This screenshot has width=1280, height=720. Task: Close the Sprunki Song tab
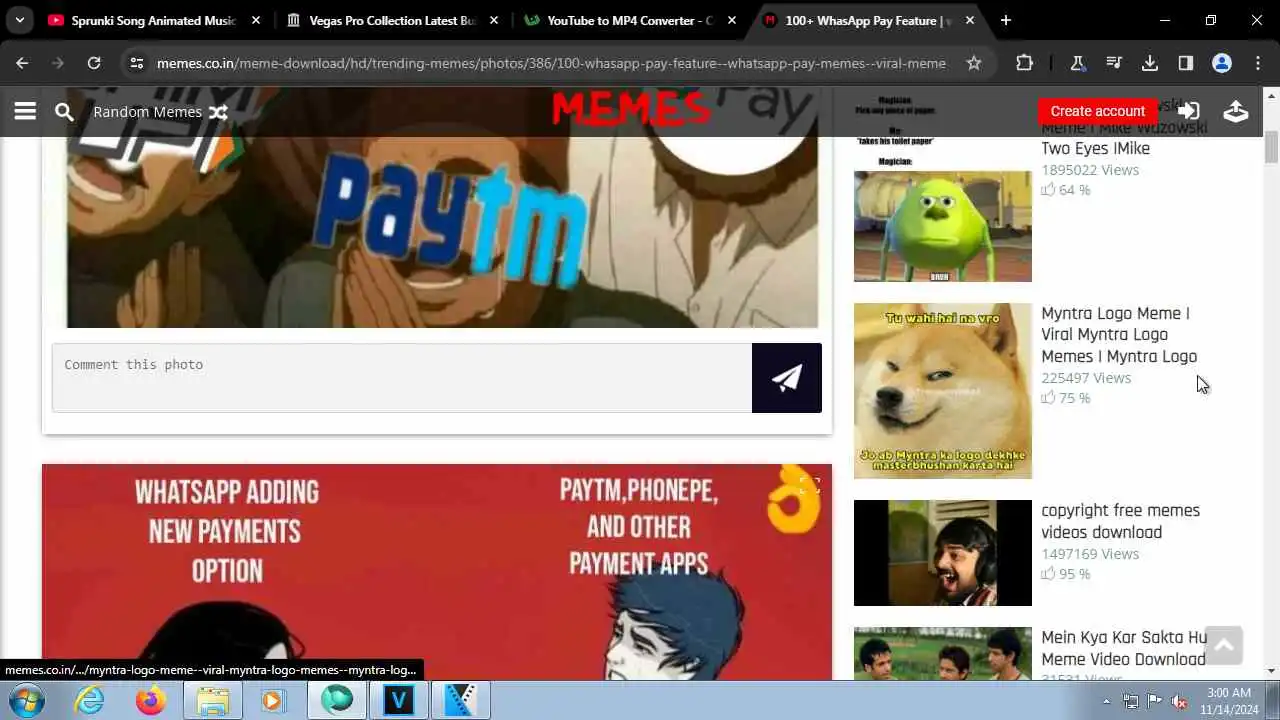pyautogui.click(x=255, y=20)
